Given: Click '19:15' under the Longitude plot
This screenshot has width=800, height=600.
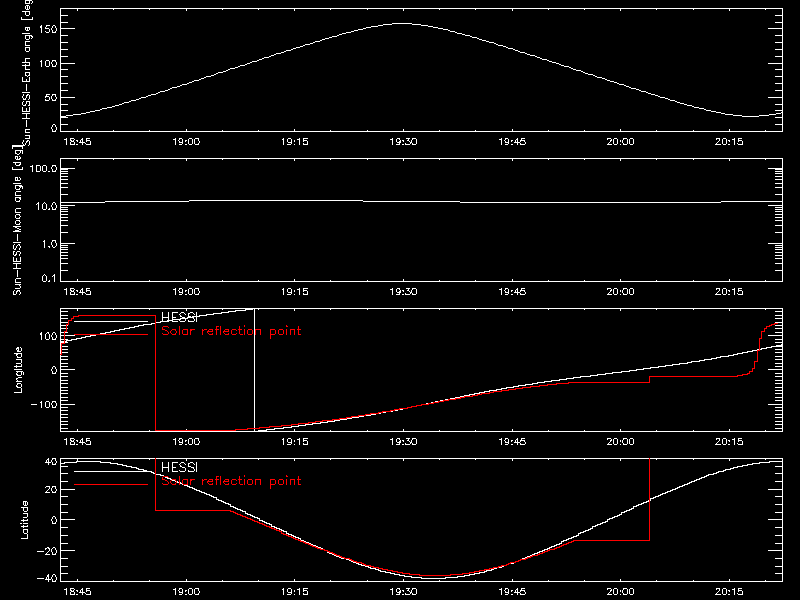Looking at the screenshot, I should (294, 441).
